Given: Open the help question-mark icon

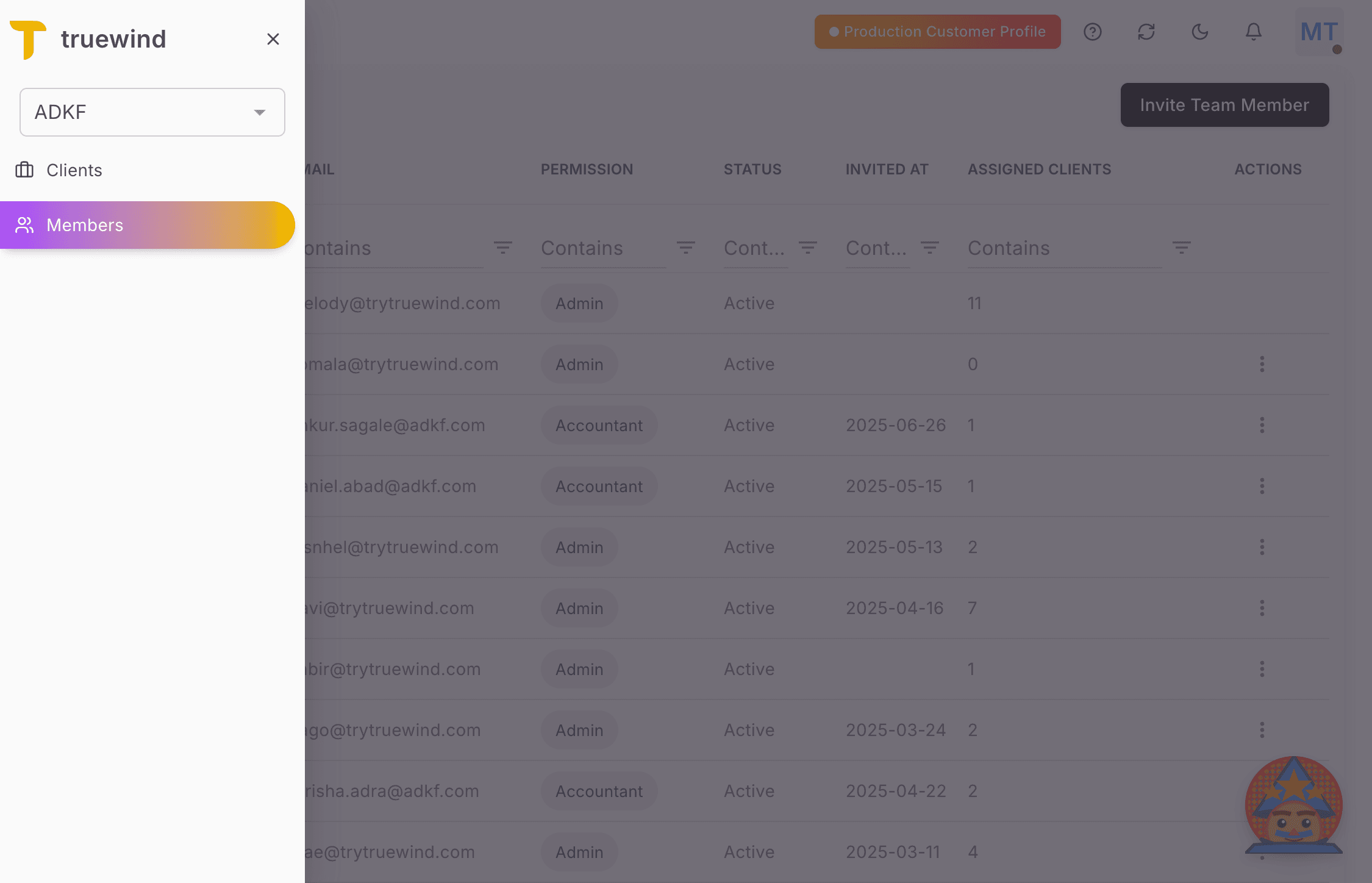Looking at the screenshot, I should [x=1093, y=32].
